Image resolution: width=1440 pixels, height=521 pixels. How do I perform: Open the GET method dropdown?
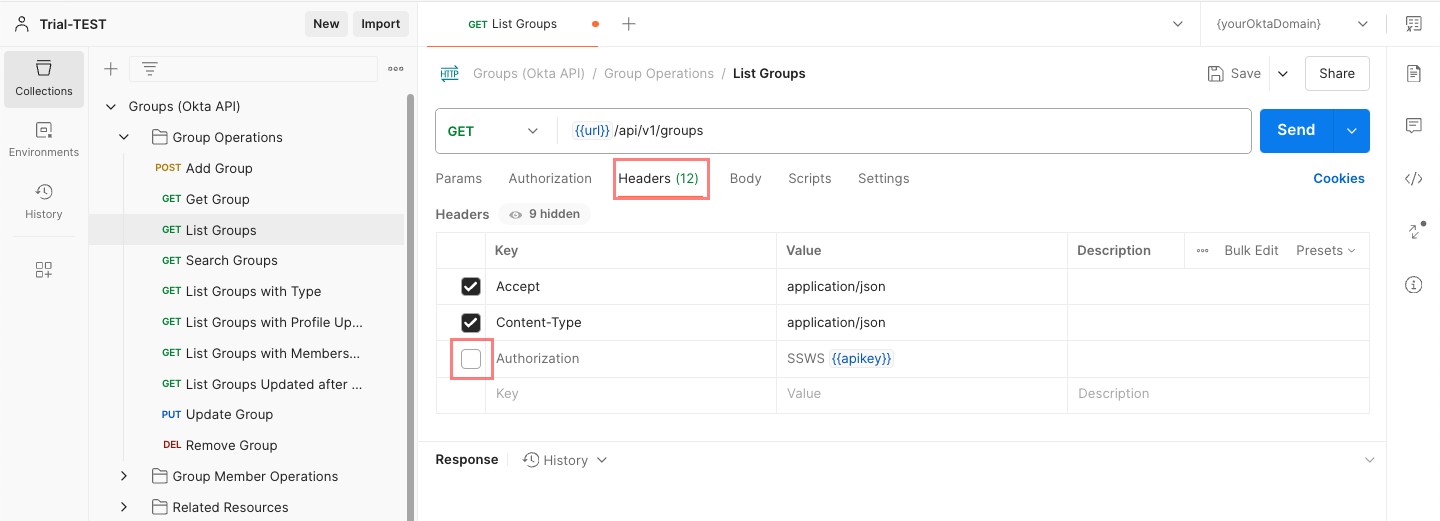(493, 131)
